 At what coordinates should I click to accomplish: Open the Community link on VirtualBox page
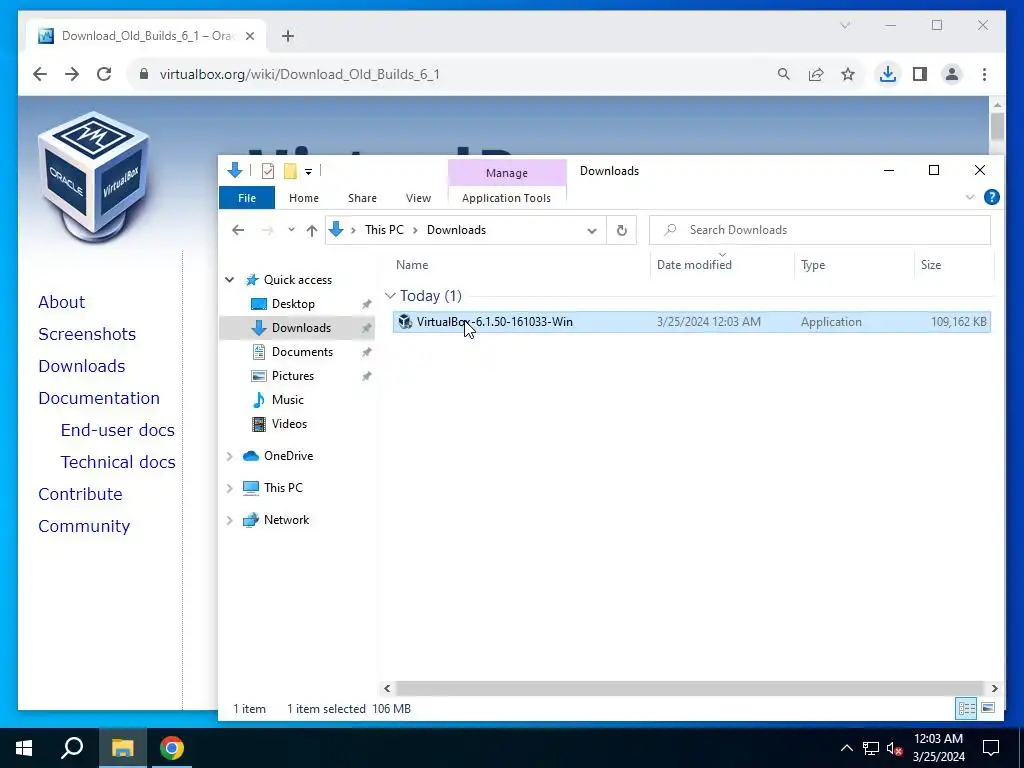point(84,526)
